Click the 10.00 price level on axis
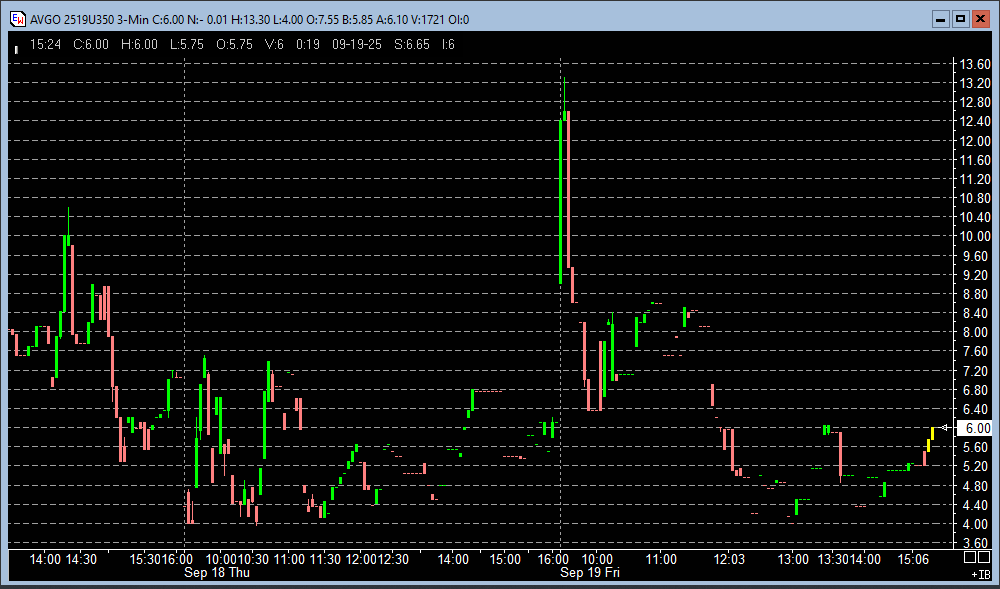The height and width of the screenshot is (589, 1000). (975, 237)
